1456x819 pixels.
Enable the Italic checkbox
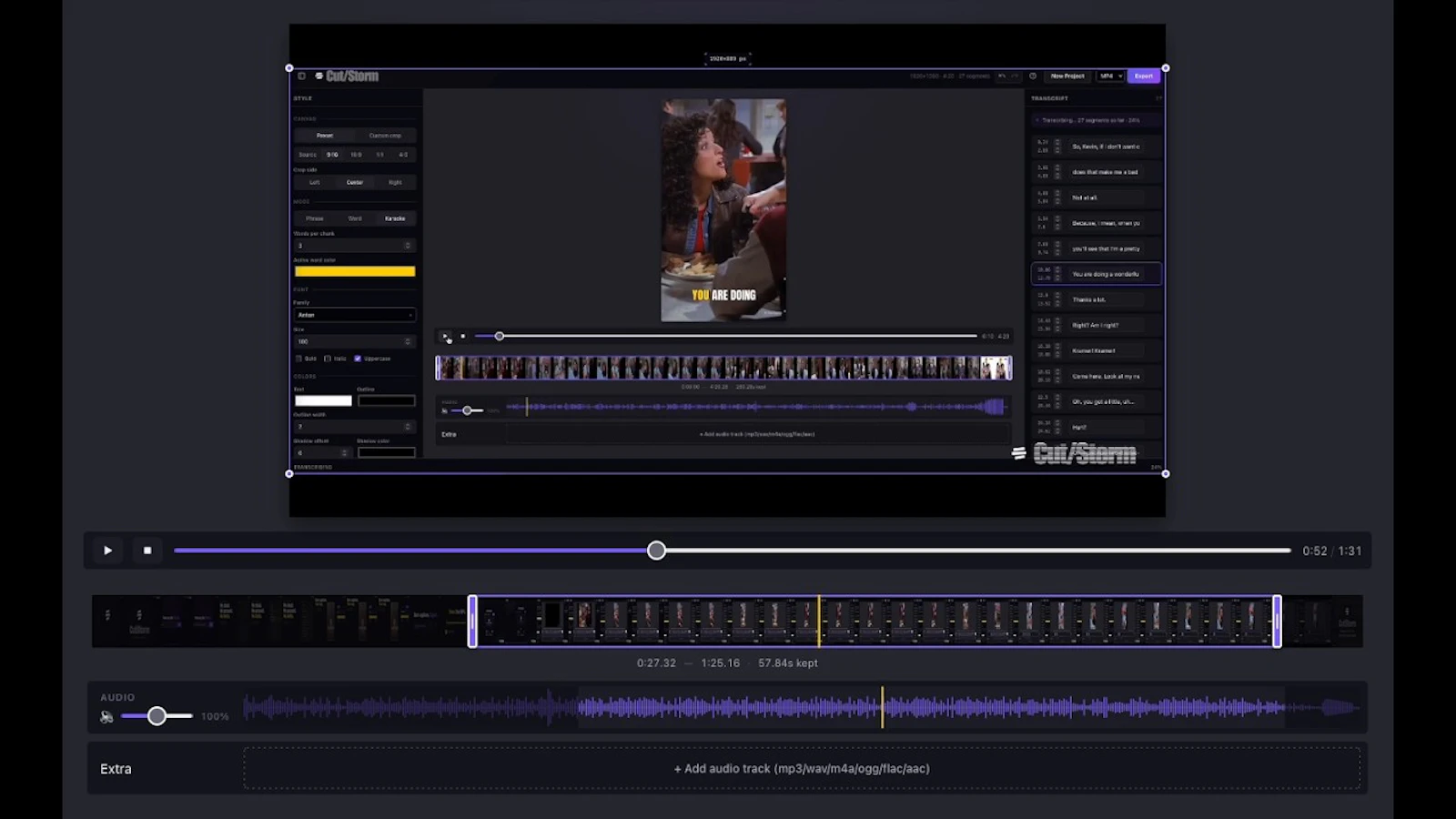point(327,358)
